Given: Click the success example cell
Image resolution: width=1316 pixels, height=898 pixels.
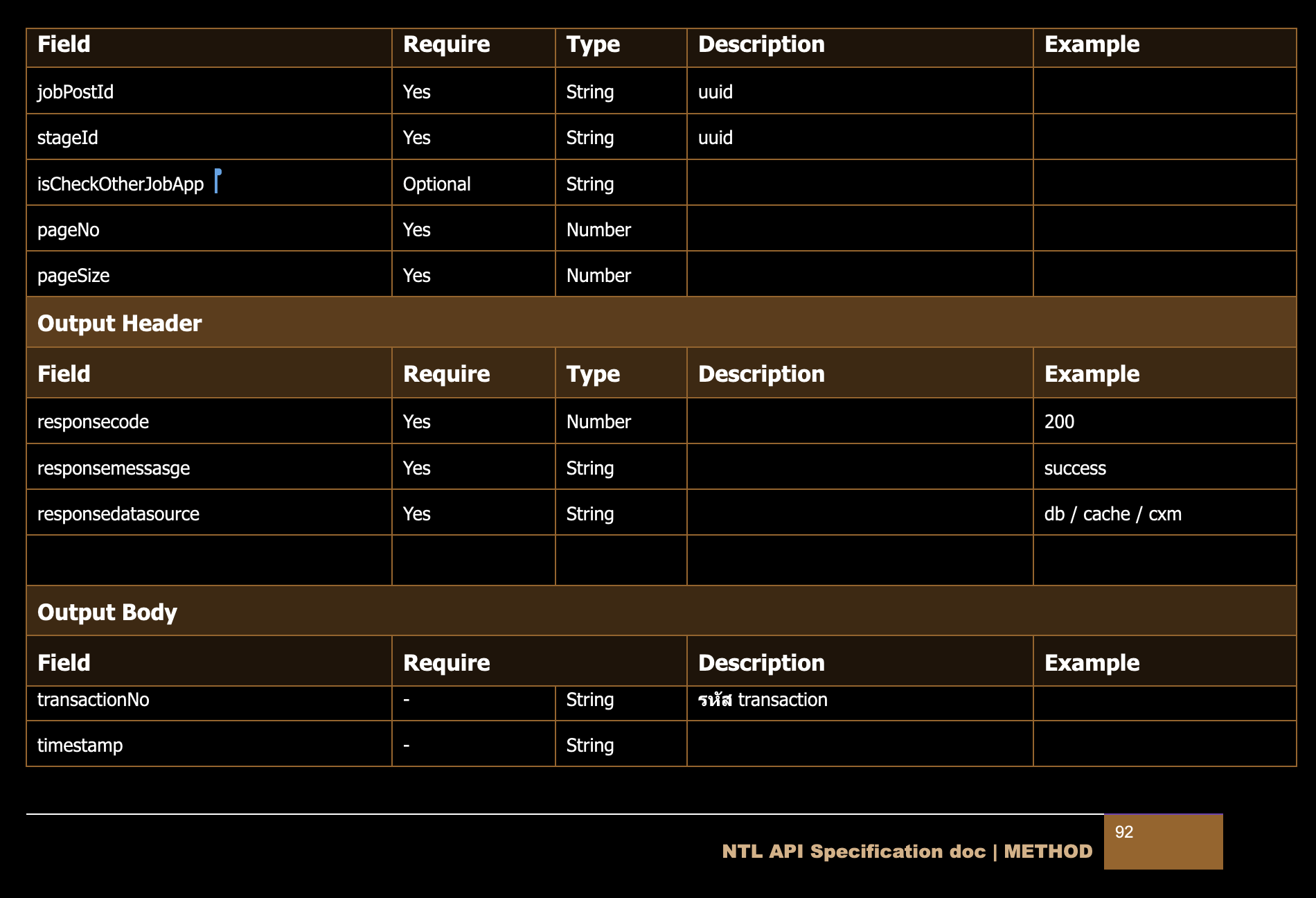Looking at the screenshot, I should point(1075,468).
